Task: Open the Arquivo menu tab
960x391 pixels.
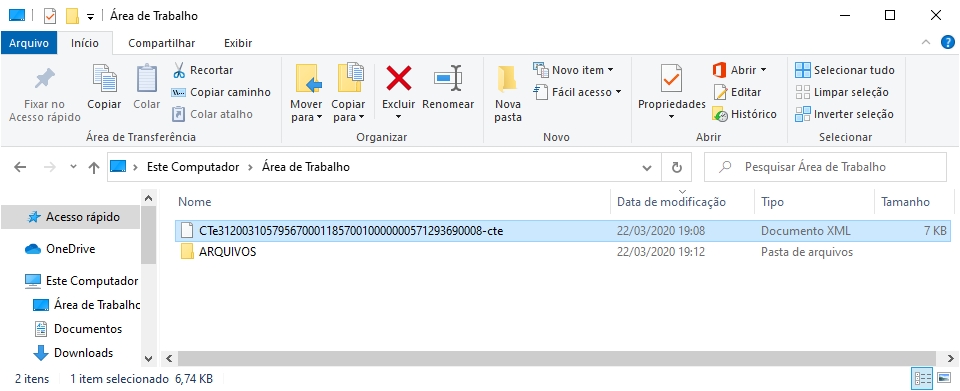Action: click(x=29, y=43)
